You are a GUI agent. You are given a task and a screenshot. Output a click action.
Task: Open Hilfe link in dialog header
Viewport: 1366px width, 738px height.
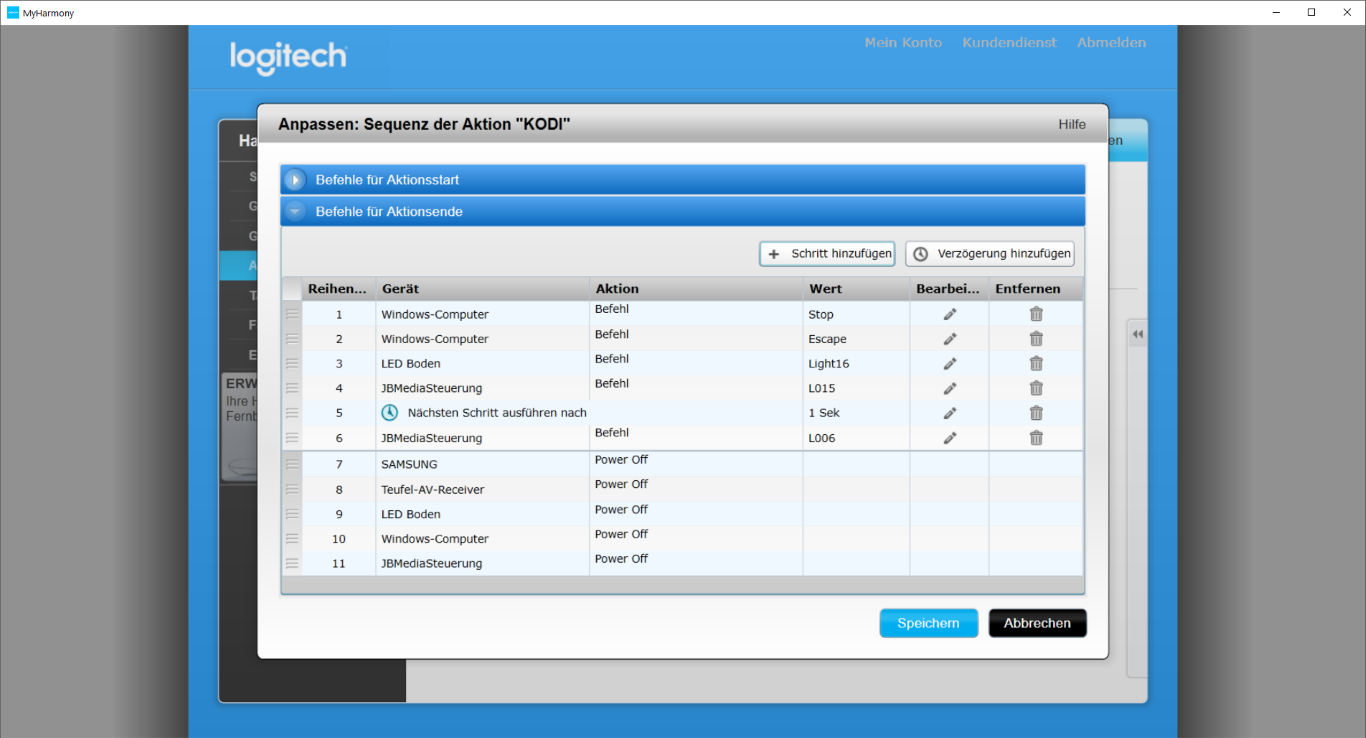[x=1072, y=124]
